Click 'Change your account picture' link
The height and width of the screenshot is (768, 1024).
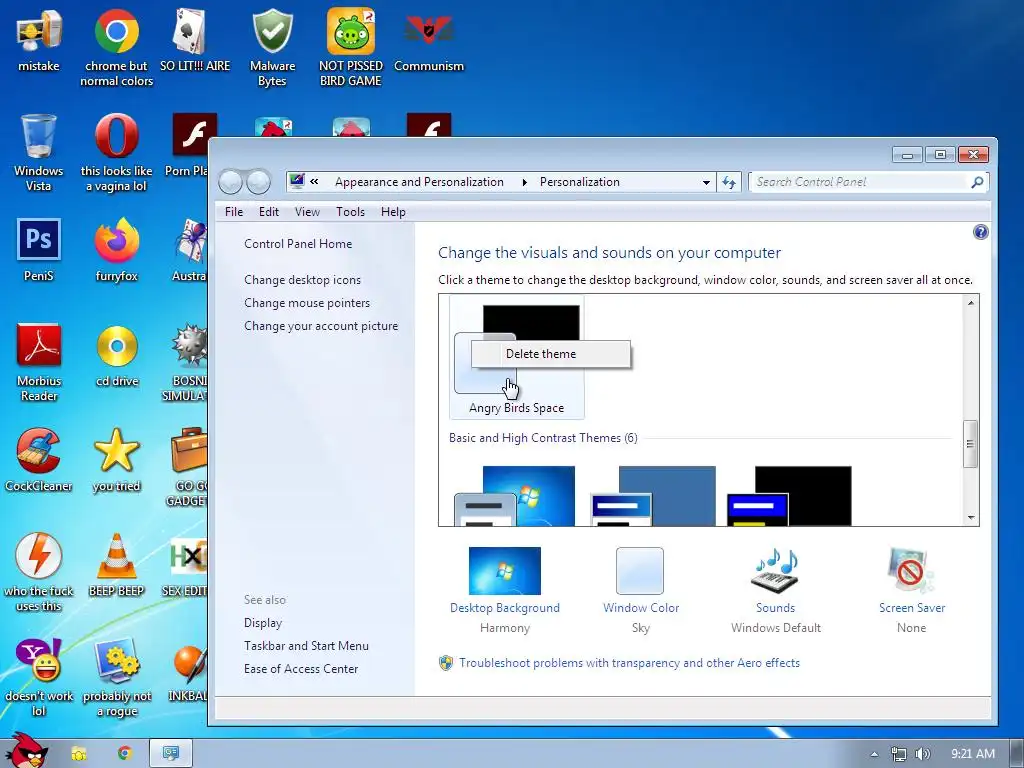pyautogui.click(x=321, y=326)
